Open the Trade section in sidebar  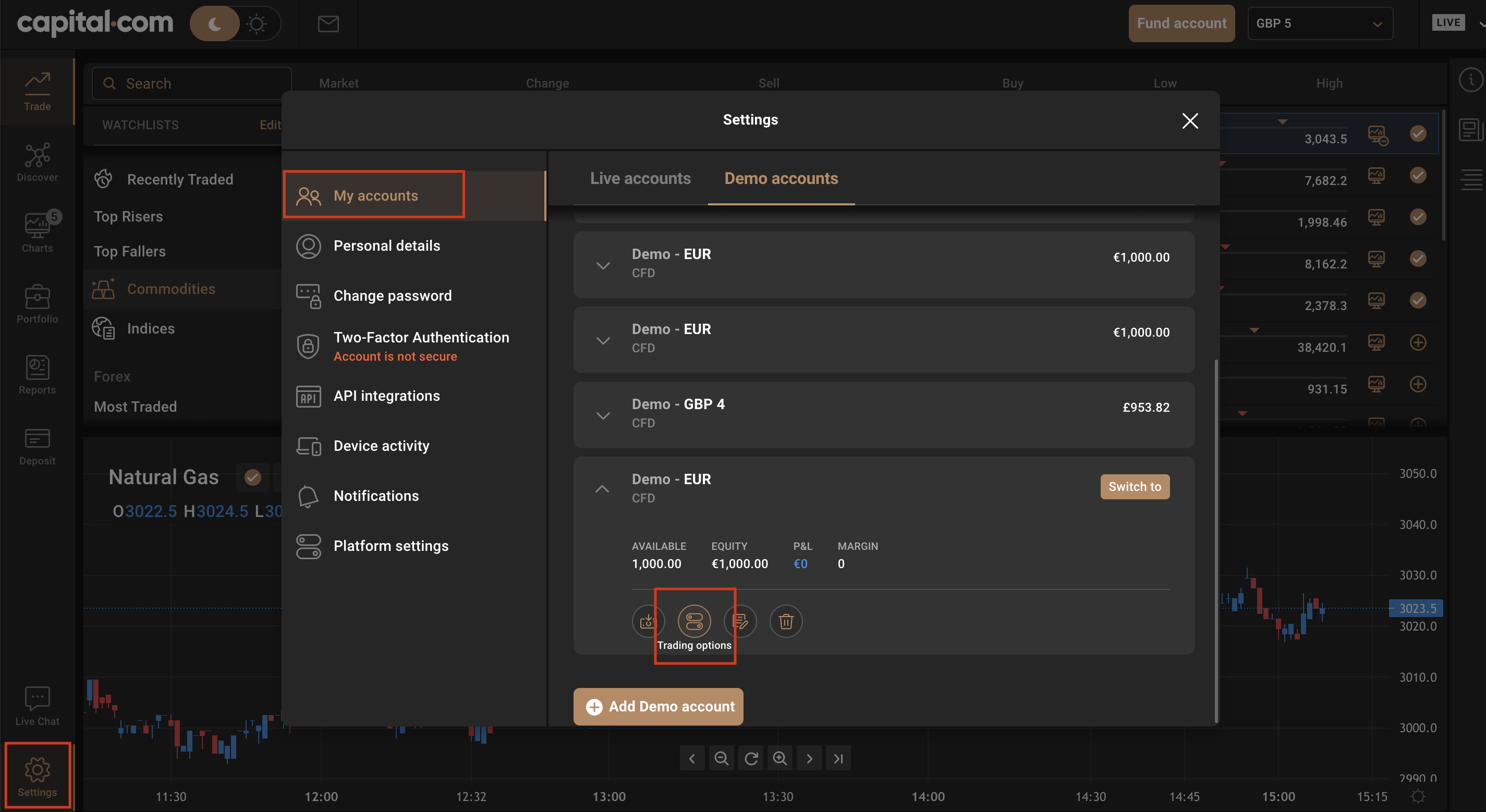[x=37, y=91]
